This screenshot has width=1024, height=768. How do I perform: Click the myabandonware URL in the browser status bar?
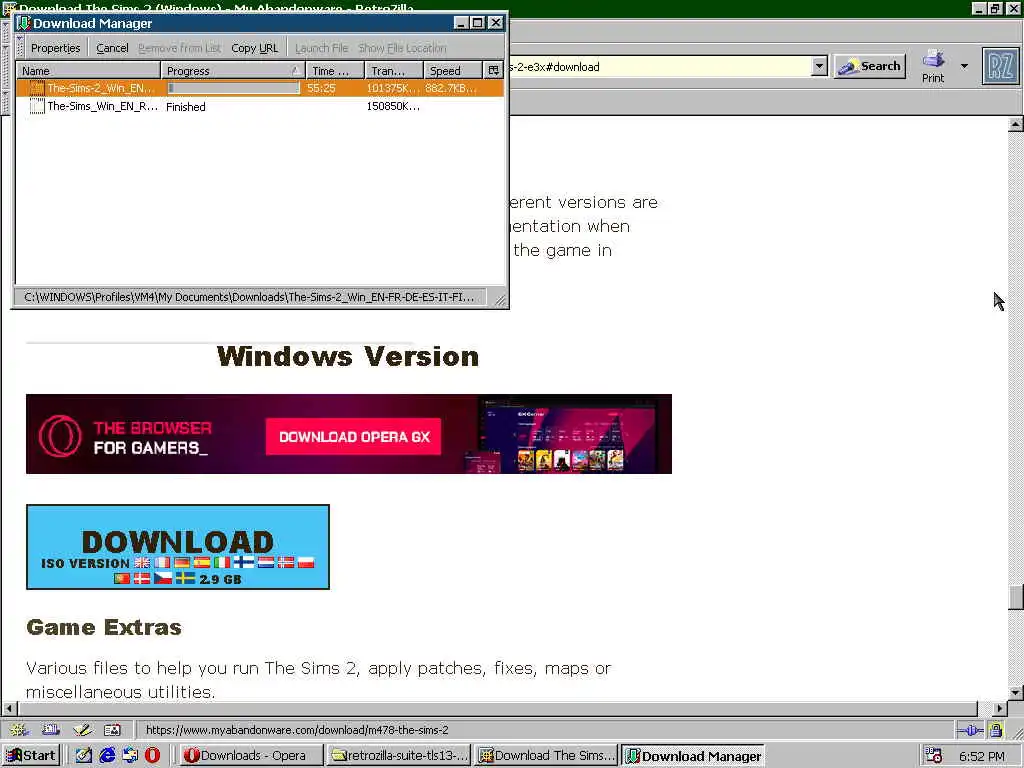pyautogui.click(x=296, y=729)
